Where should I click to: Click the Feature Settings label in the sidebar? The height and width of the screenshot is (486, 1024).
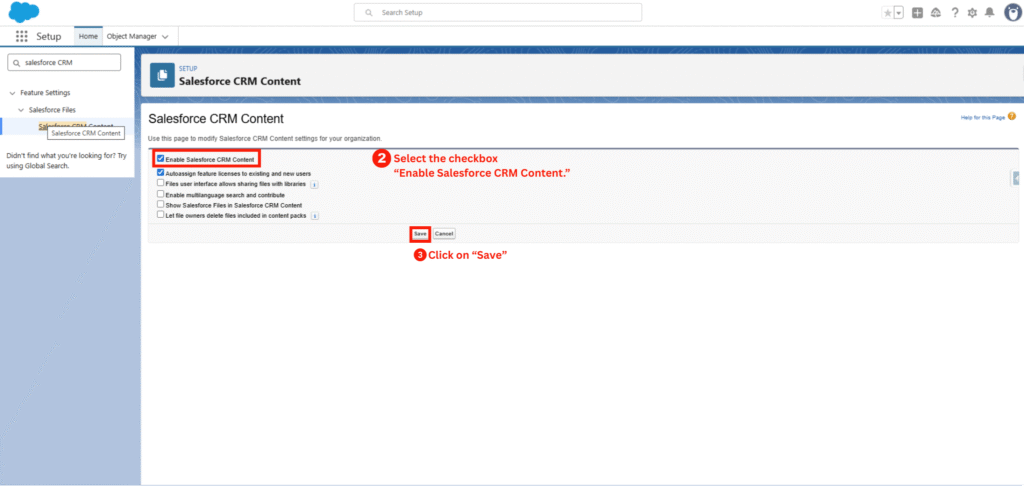45,93
